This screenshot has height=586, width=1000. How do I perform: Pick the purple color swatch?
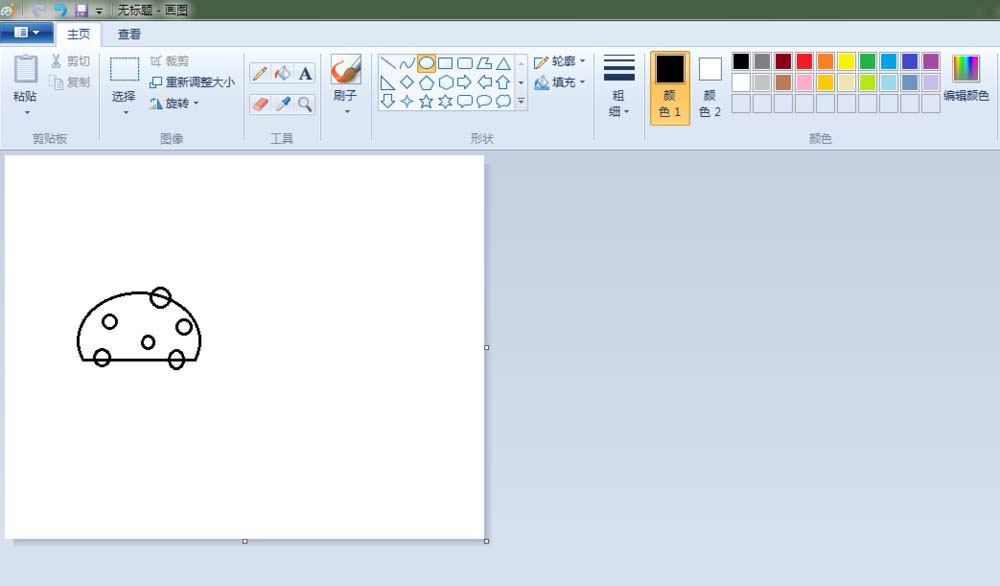tap(930, 61)
